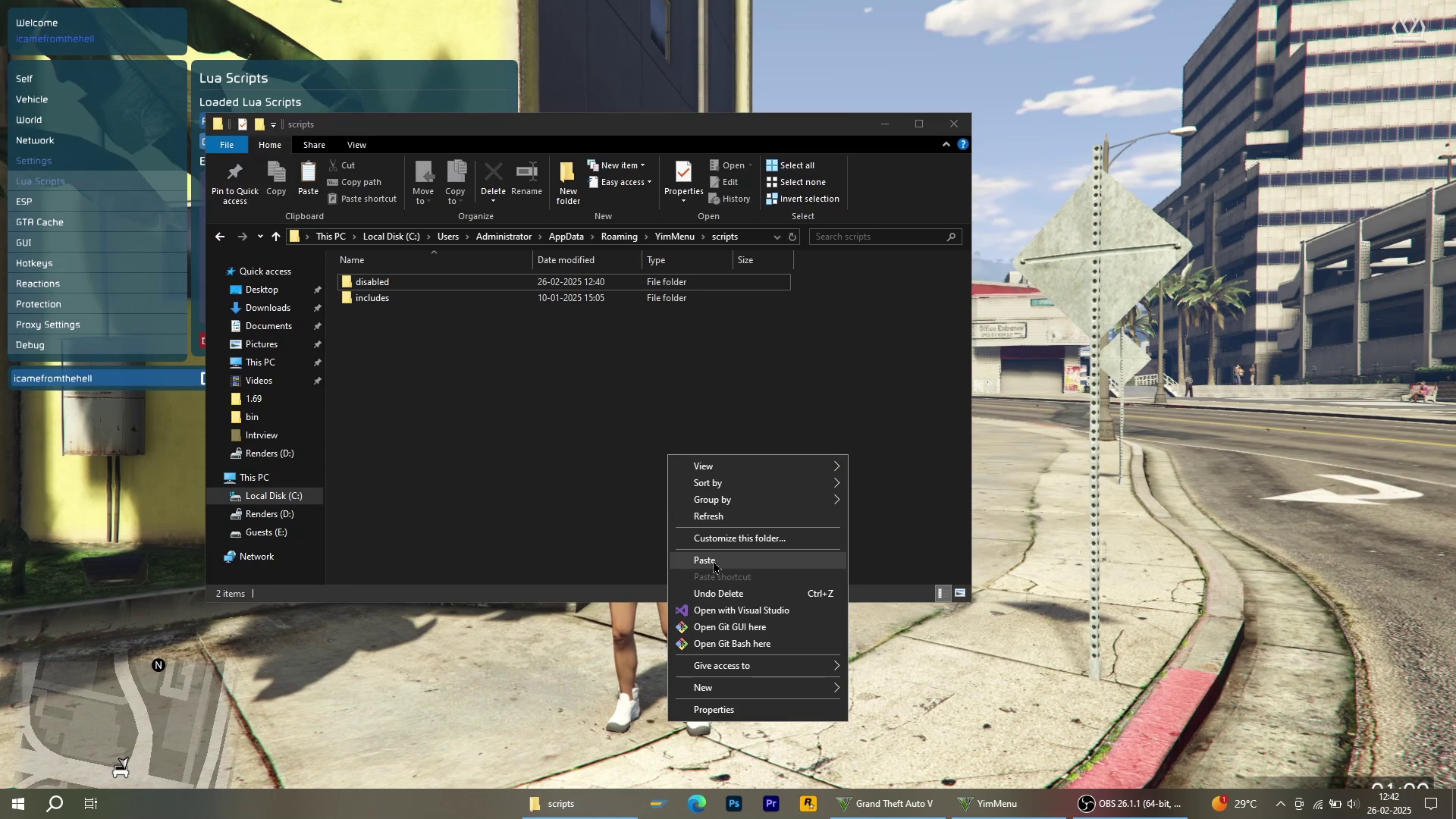Refresh the address bar location
The image size is (1456, 819).
(792, 237)
